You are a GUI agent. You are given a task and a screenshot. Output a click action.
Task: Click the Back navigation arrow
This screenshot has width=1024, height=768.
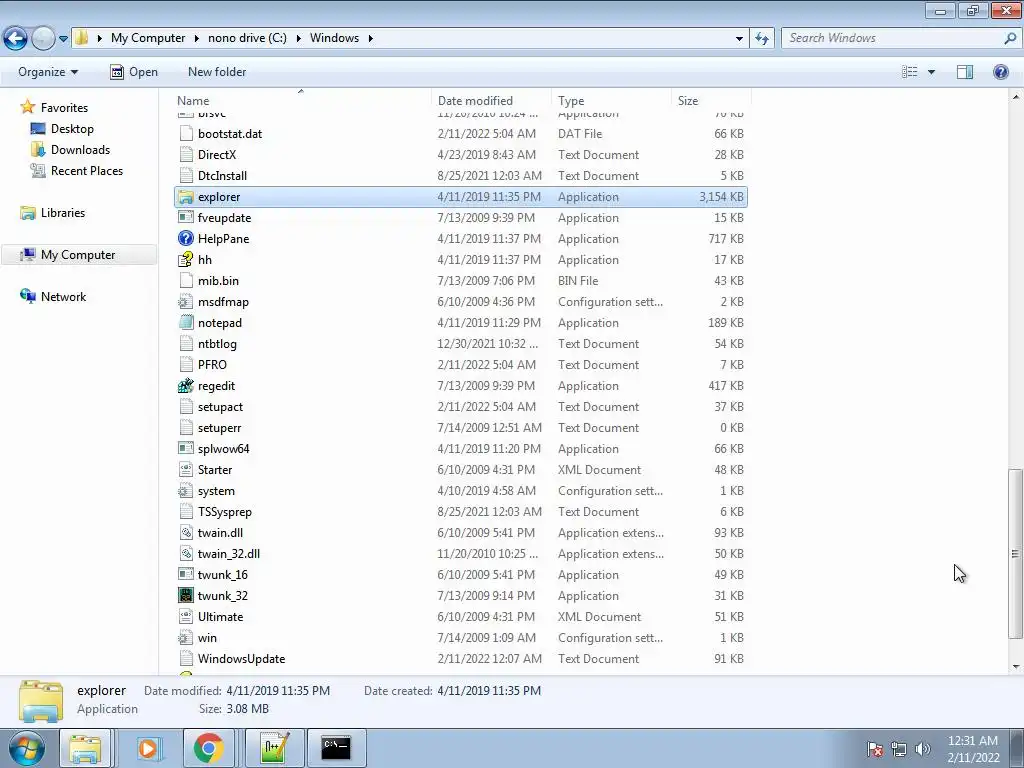pyautogui.click(x=16, y=38)
